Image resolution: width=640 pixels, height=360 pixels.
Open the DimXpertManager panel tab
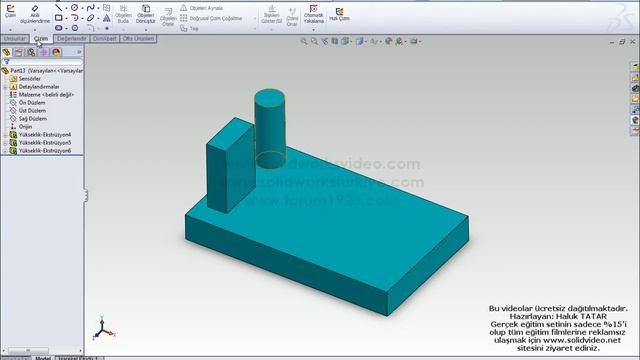[44, 52]
